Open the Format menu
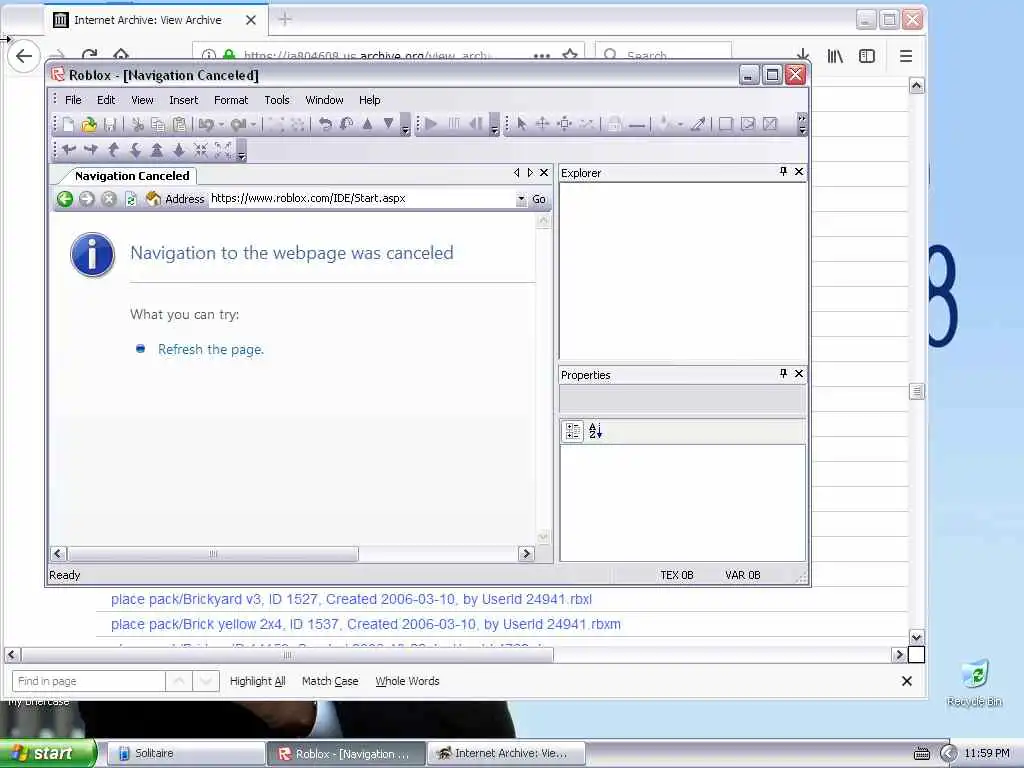 231,100
